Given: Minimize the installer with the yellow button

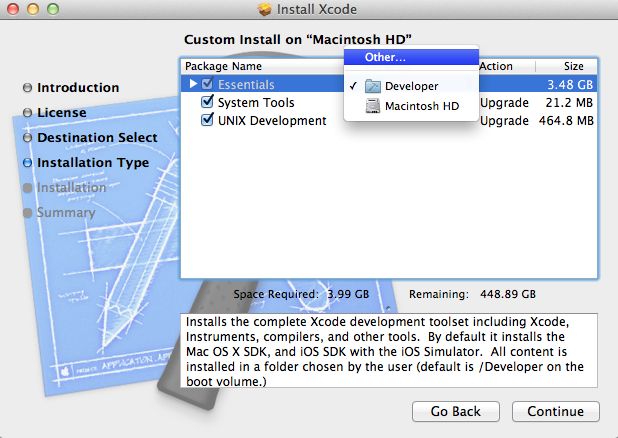Looking at the screenshot, I should 33,9.
